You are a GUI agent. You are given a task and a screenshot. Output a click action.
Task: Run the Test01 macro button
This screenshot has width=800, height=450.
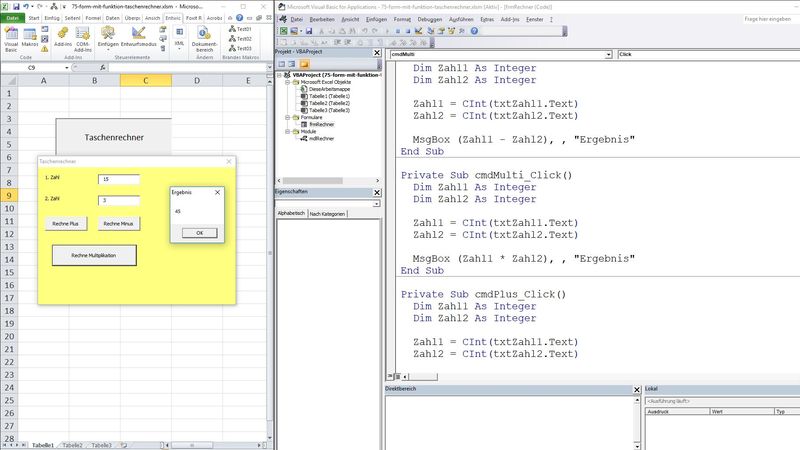239,30
